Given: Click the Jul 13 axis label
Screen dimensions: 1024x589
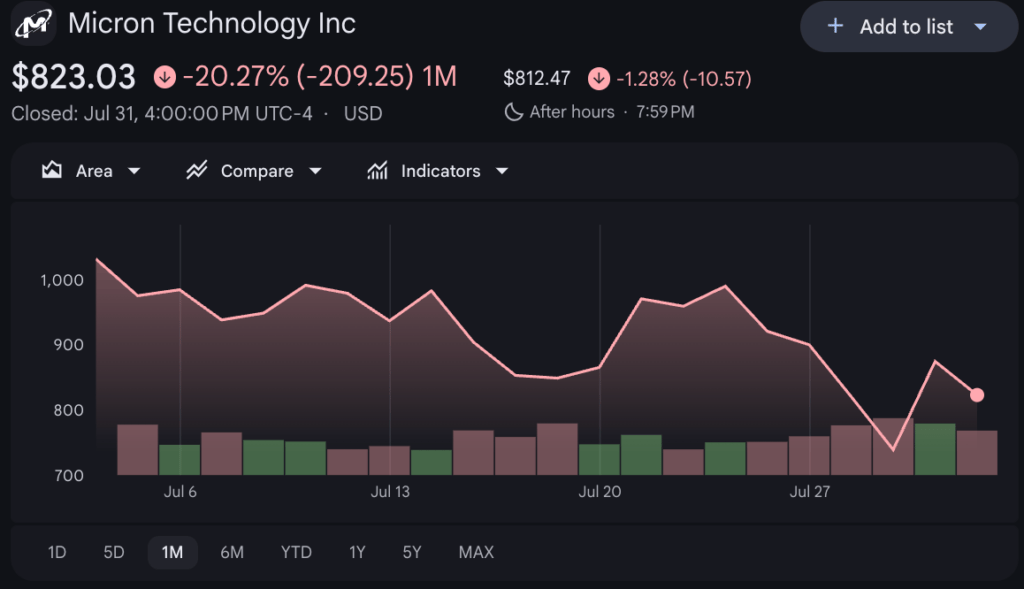Looking at the screenshot, I should [x=390, y=492].
